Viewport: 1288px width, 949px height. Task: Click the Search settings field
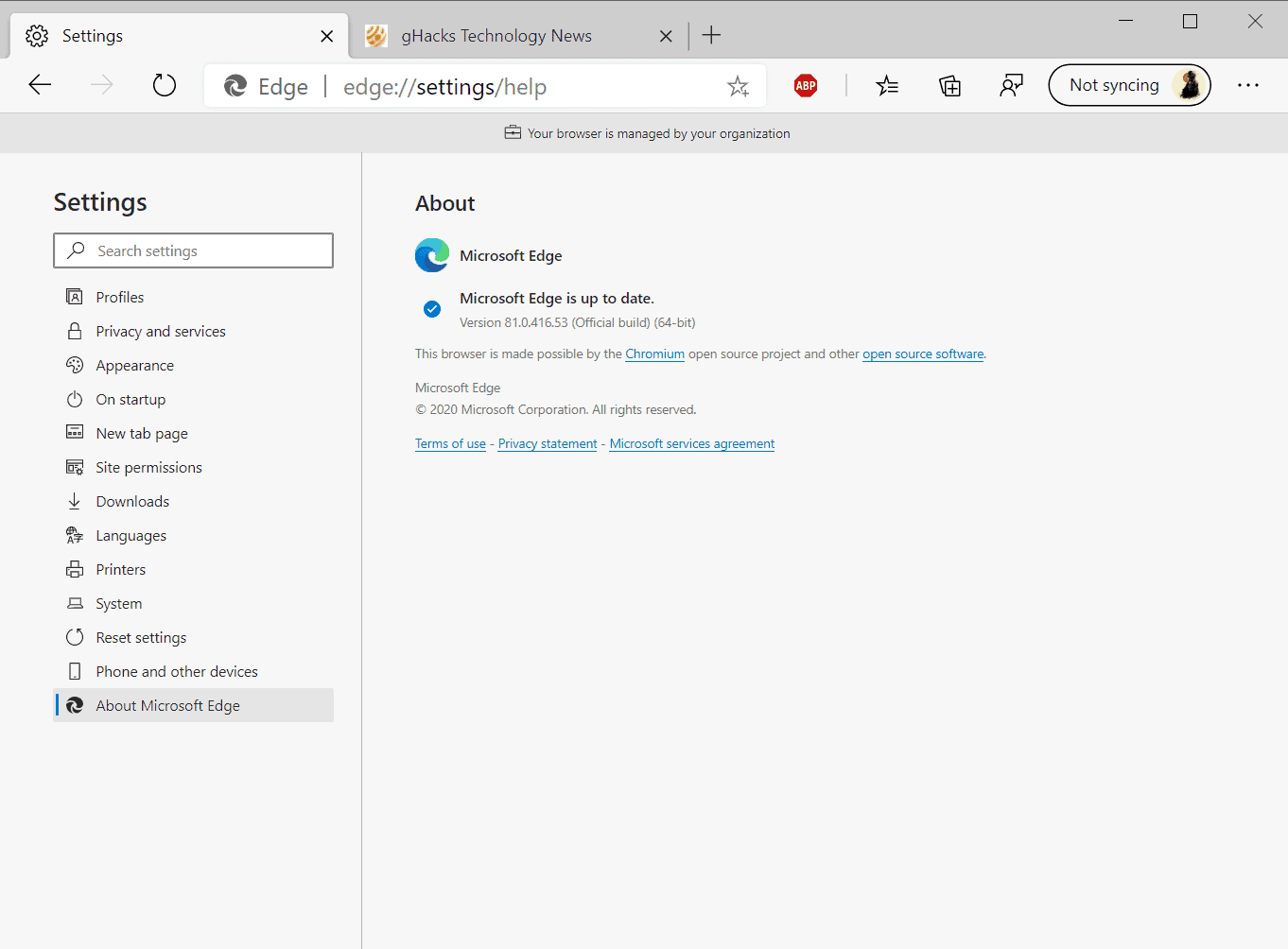coord(194,250)
